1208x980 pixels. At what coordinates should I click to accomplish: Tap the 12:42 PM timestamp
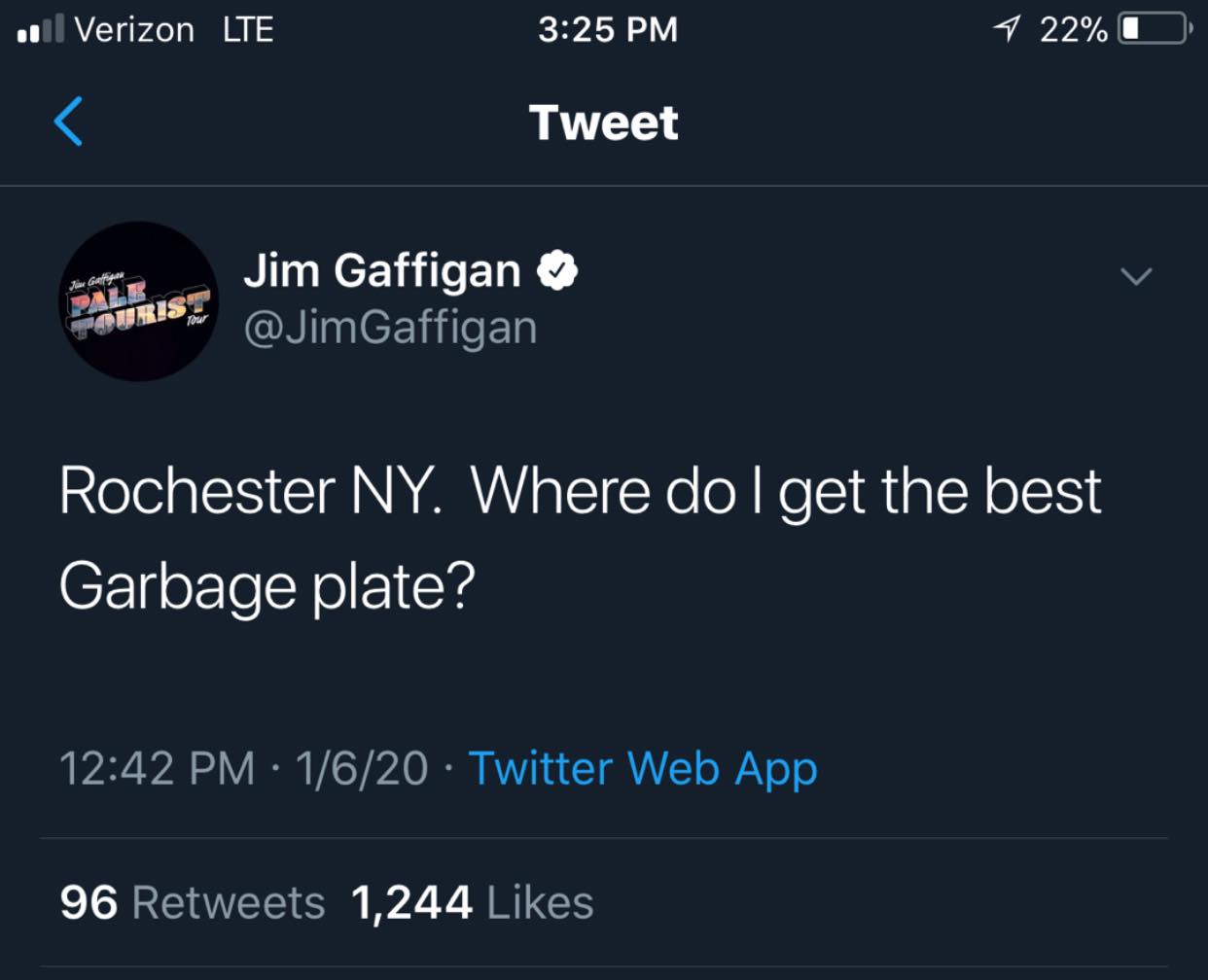[x=158, y=768]
